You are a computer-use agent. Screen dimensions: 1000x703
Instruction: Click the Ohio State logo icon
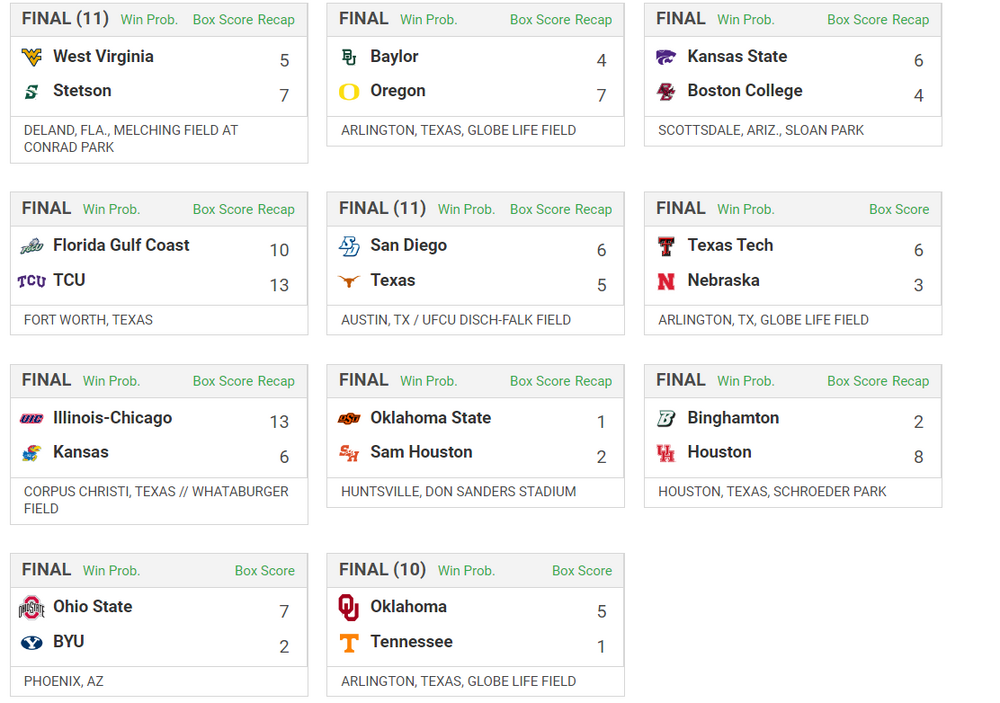pos(32,607)
